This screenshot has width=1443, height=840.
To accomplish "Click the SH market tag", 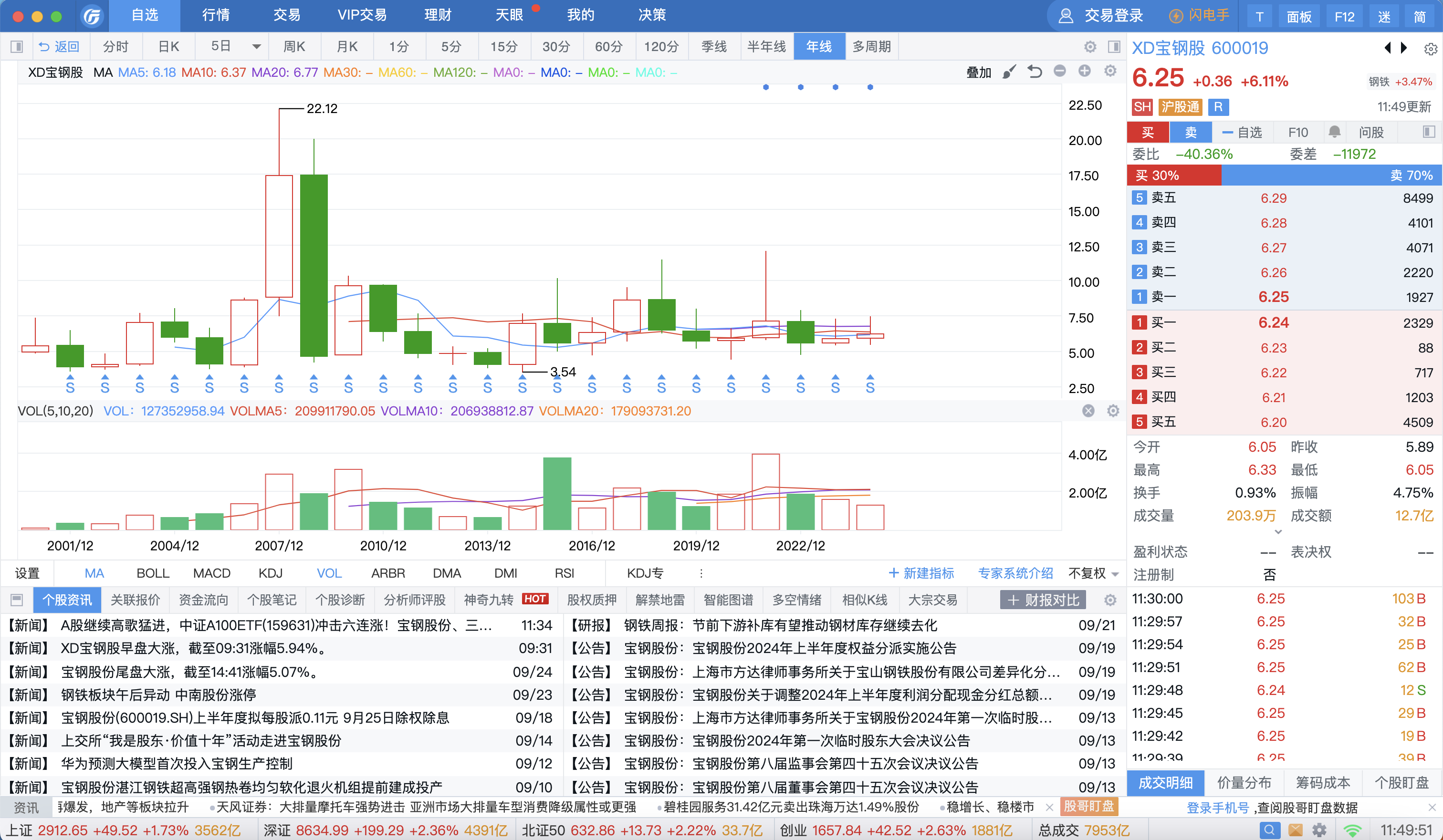I will (1142, 107).
